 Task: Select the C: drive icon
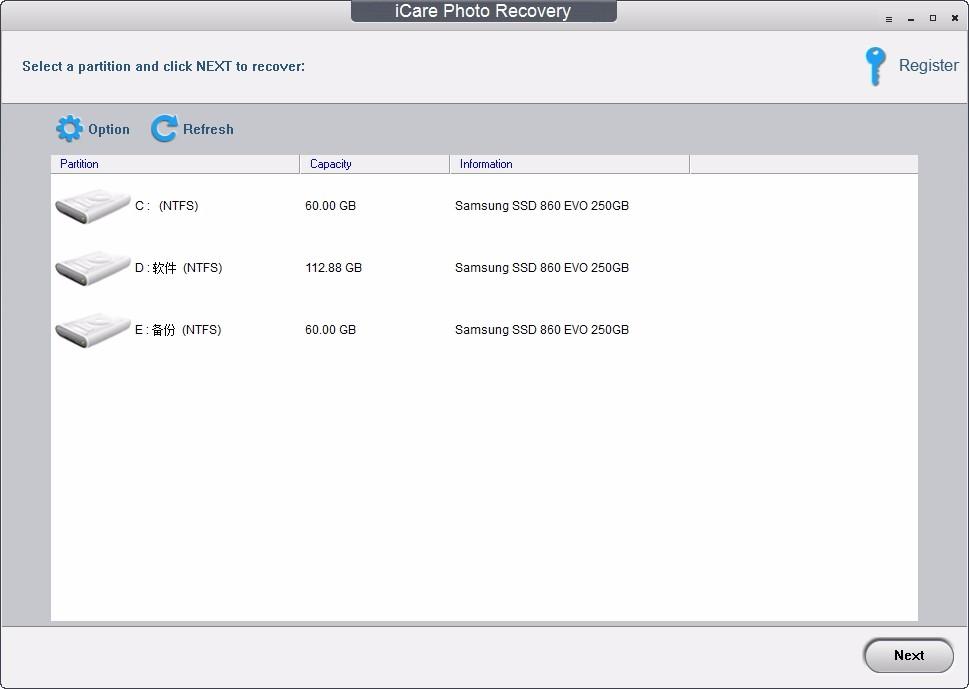[93, 206]
